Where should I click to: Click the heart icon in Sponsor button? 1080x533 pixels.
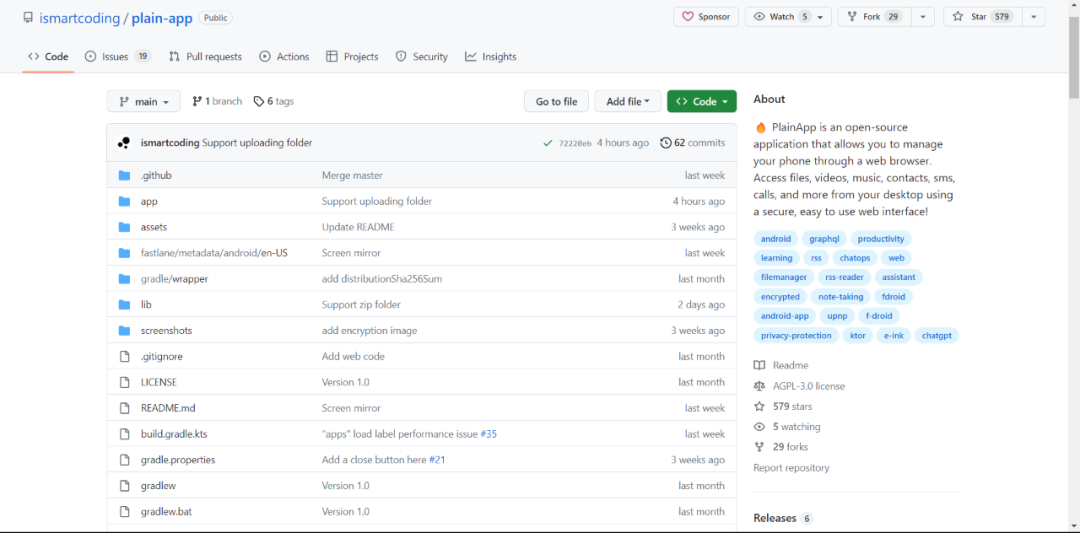pyautogui.click(x=687, y=17)
